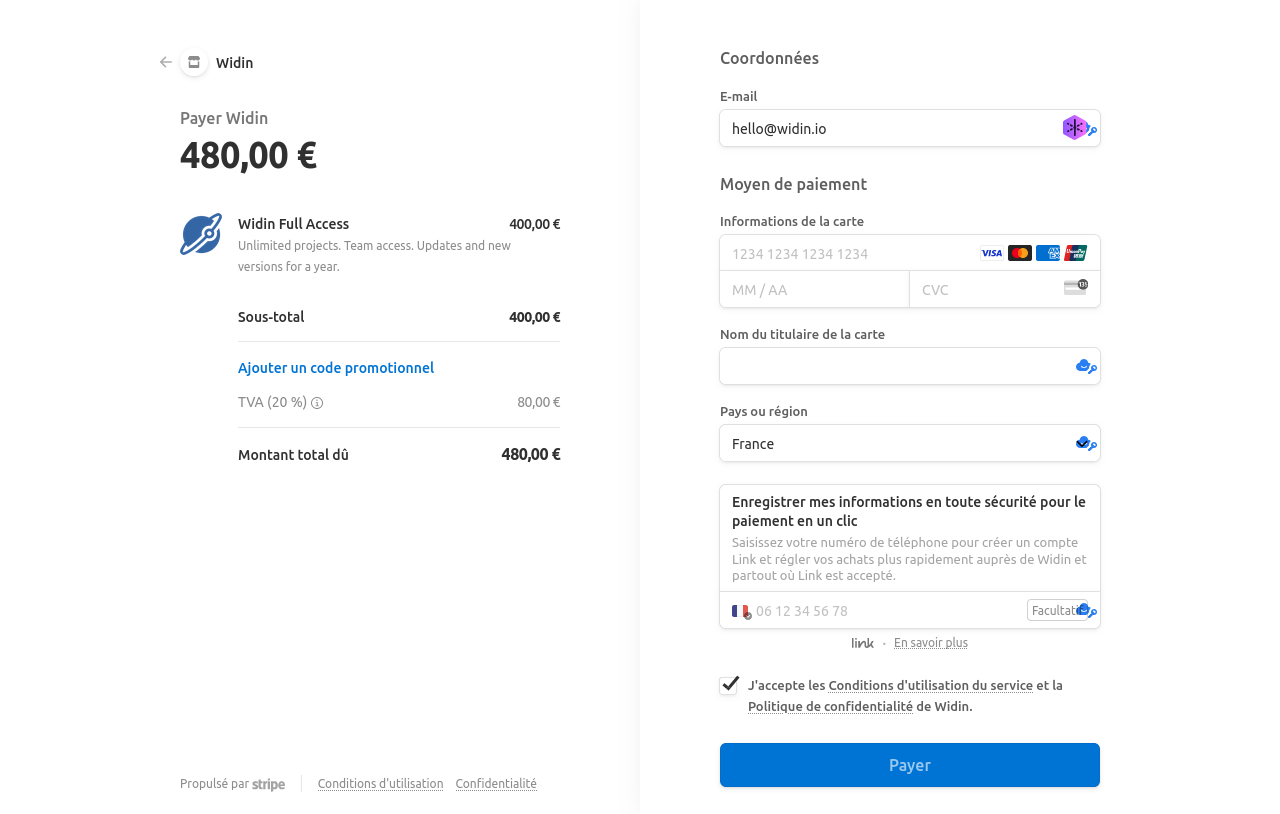Open En savoir plus link about Link
Image resolution: width=1280 pixels, height=814 pixels.
point(931,643)
